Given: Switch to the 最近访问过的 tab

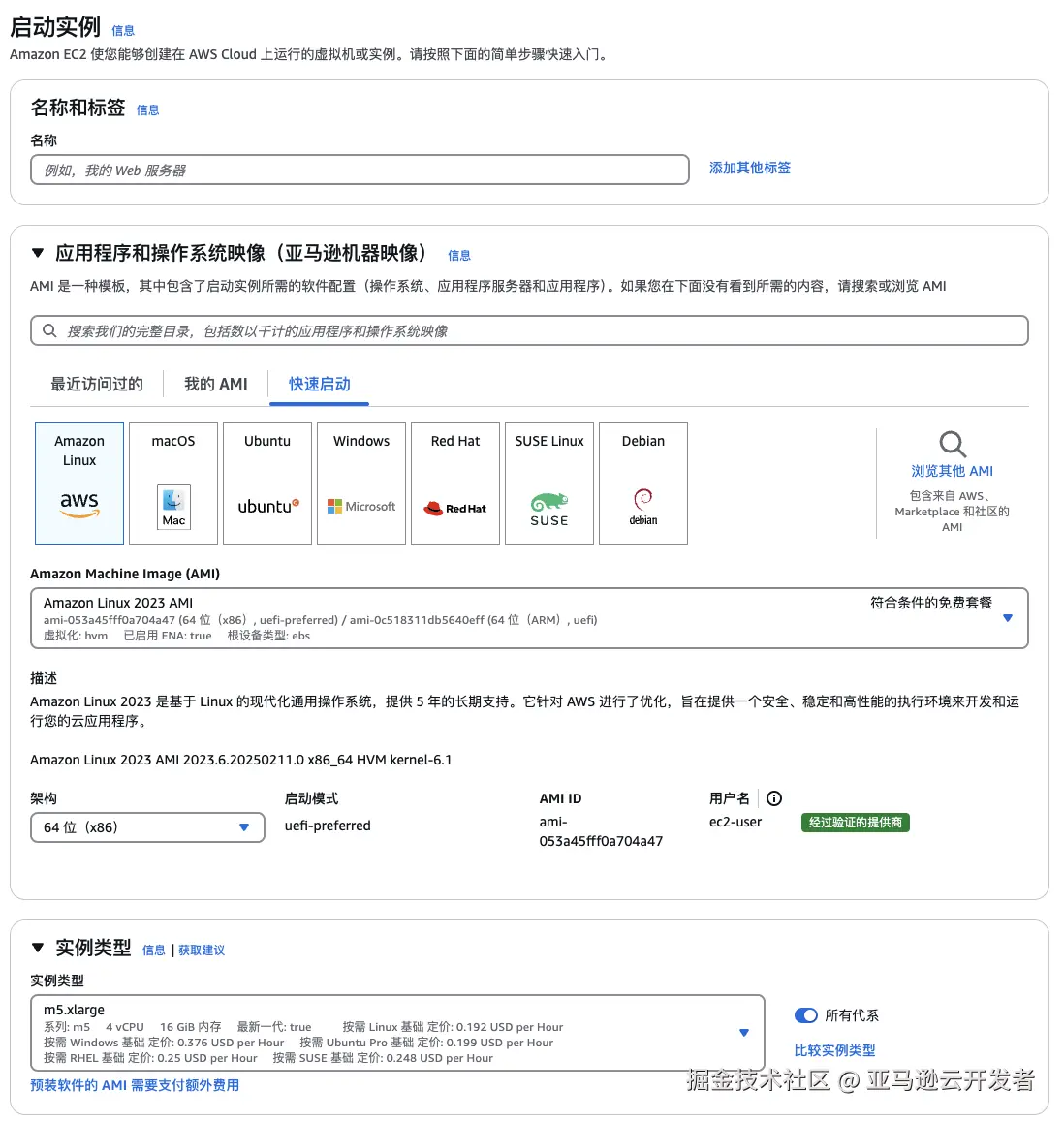Looking at the screenshot, I should pos(97,385).
